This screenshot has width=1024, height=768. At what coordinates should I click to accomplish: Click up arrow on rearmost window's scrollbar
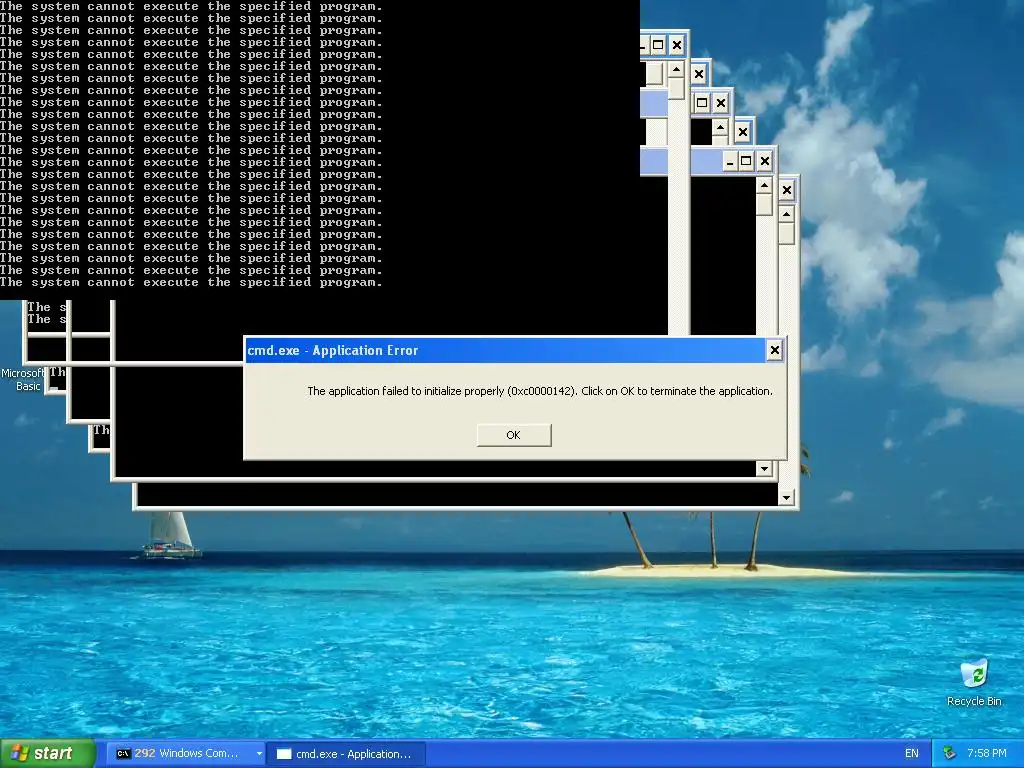[787, 214]
